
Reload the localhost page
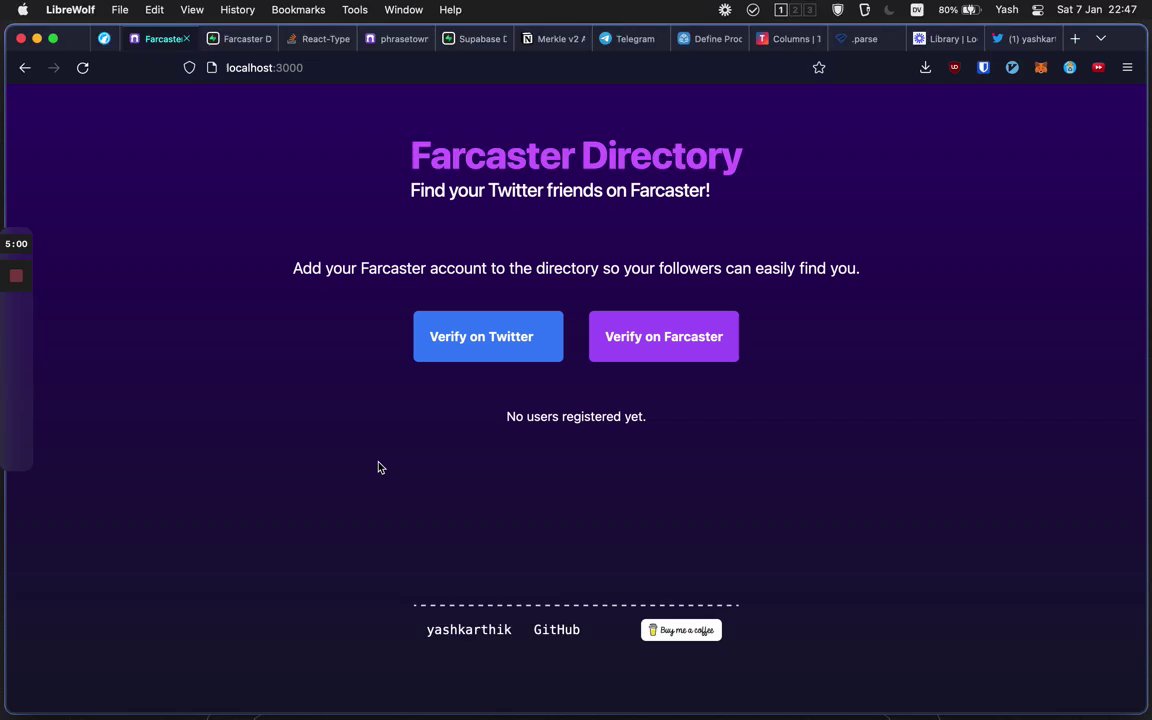pos(83,68)
